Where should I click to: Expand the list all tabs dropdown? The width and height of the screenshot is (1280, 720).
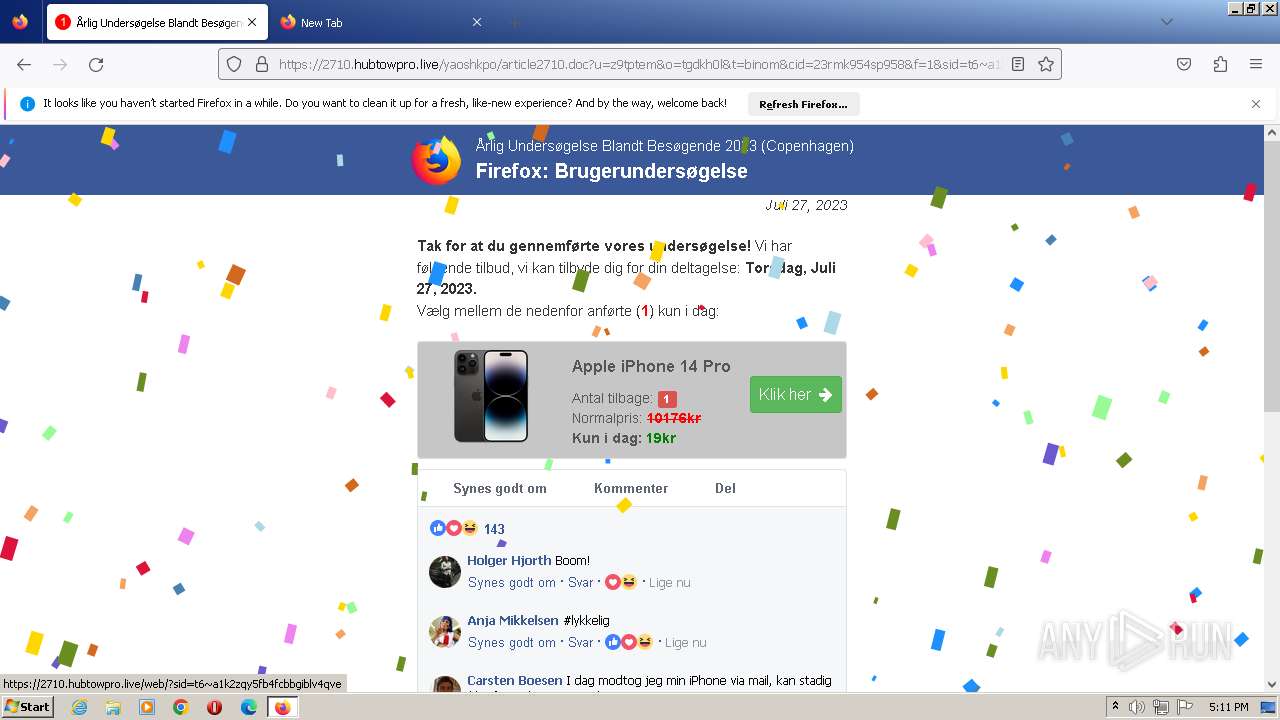(x=1166, y=22)
